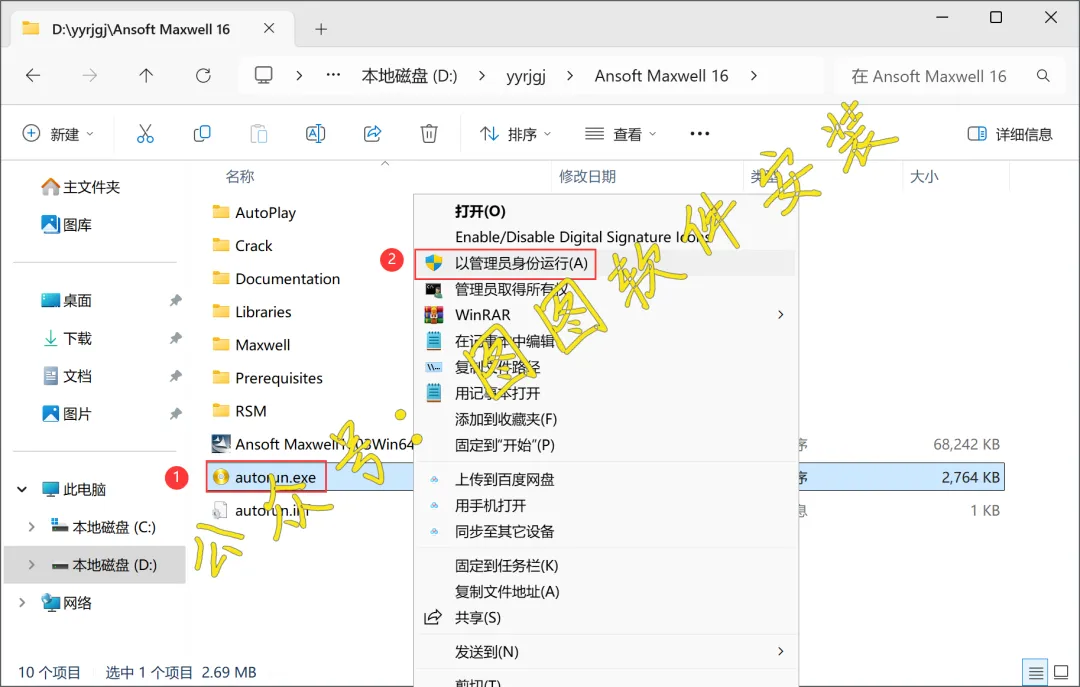
Task: Add a new tab with plus button
Action: tap(321, 29)
